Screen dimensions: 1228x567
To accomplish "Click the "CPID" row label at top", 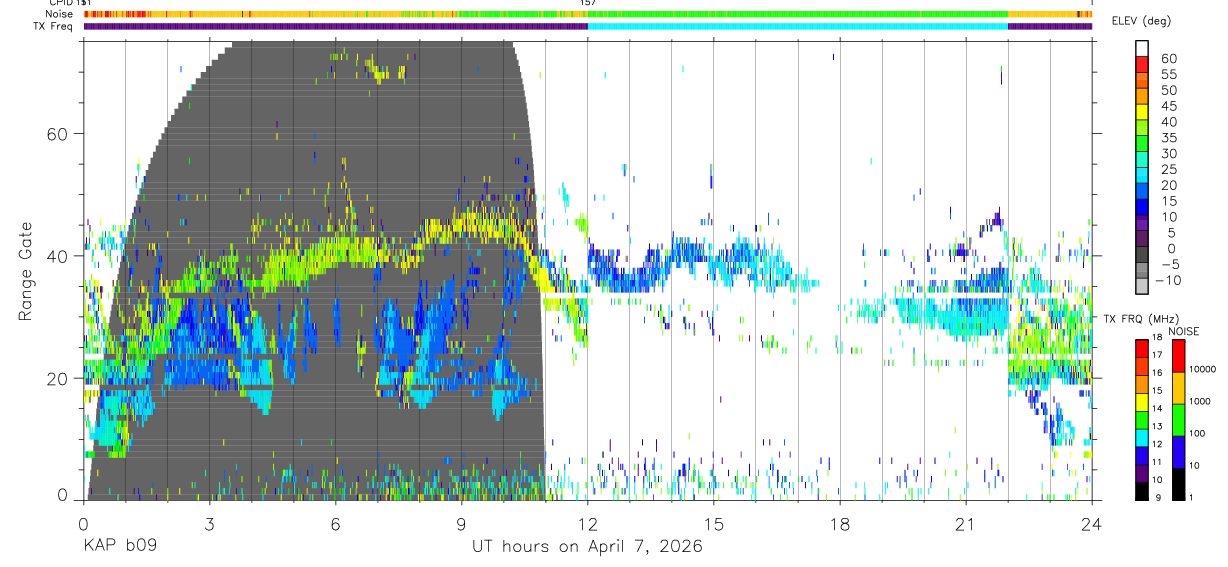I will pos(60,3).
